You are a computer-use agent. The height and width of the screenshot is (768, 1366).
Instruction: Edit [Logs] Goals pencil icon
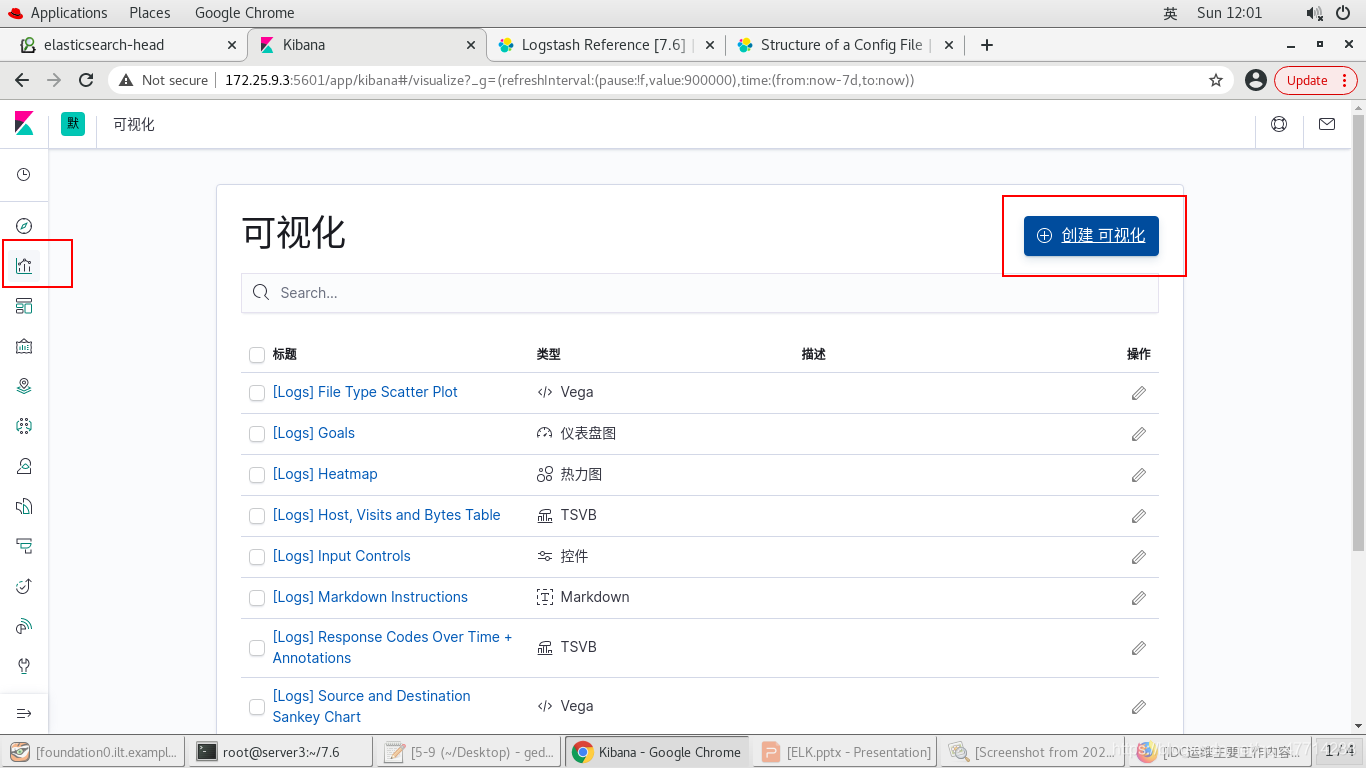click(x=1138, y=434)
